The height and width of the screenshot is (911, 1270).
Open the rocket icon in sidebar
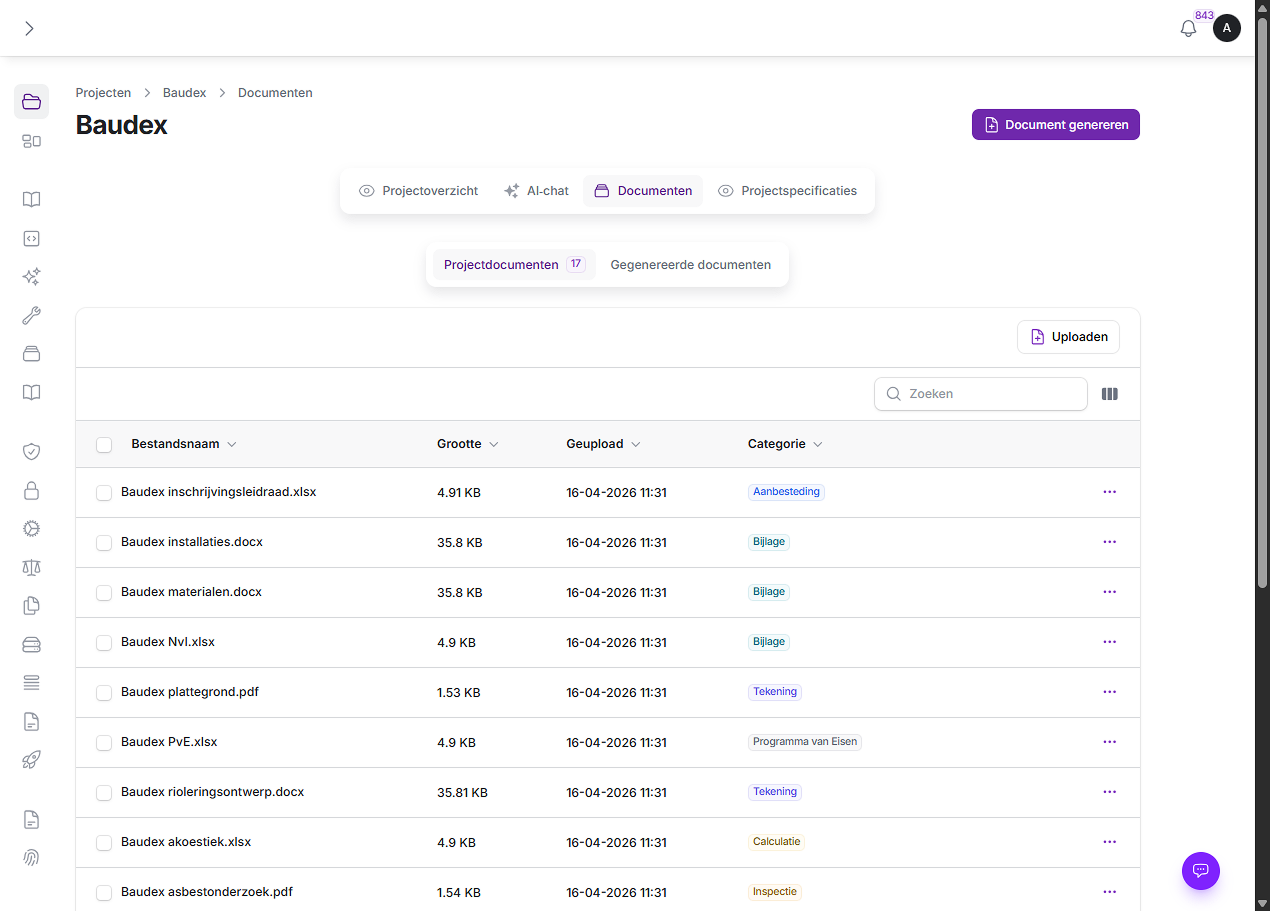(x=31, y=760)
